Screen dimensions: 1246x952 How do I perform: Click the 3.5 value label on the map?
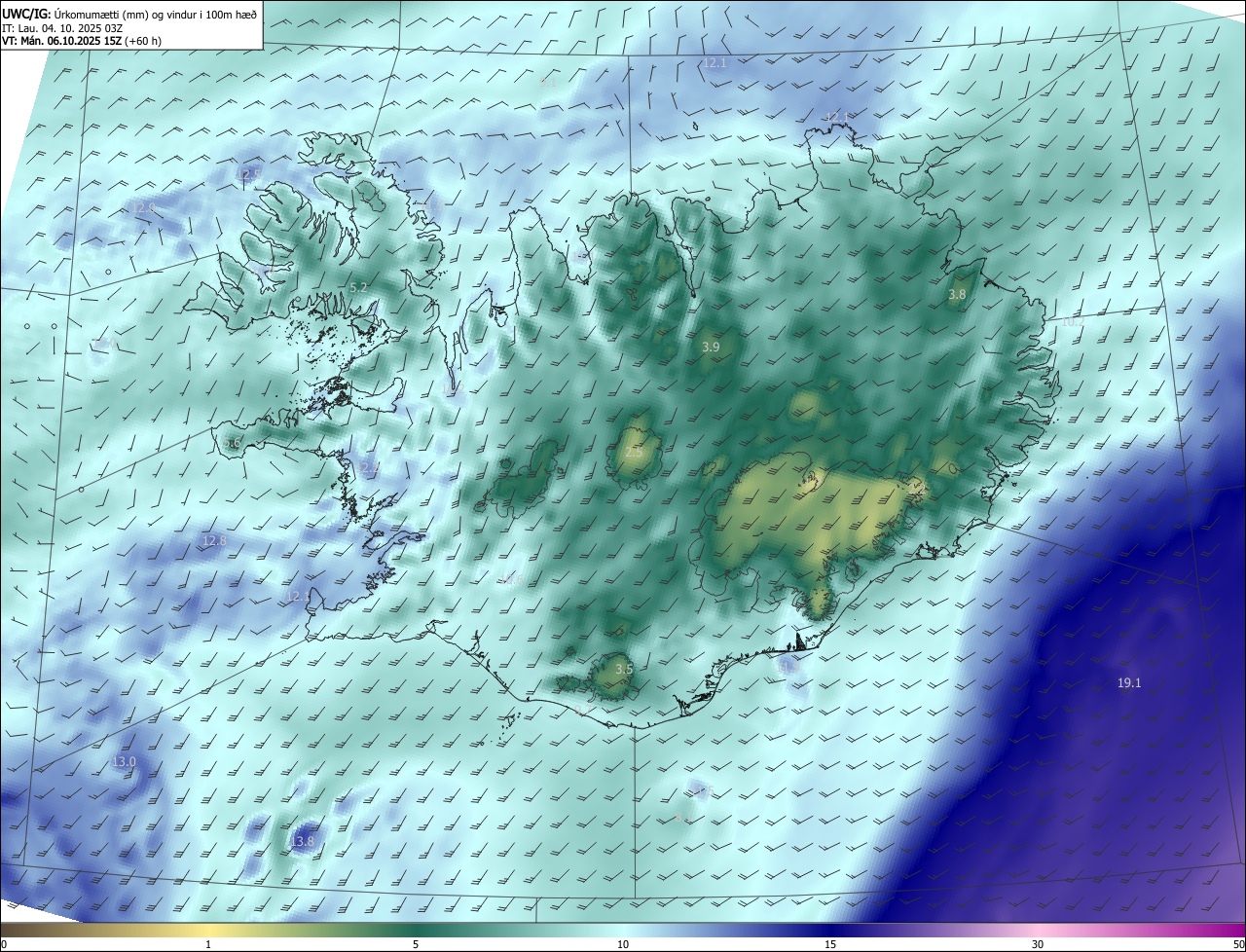point(624,669)
